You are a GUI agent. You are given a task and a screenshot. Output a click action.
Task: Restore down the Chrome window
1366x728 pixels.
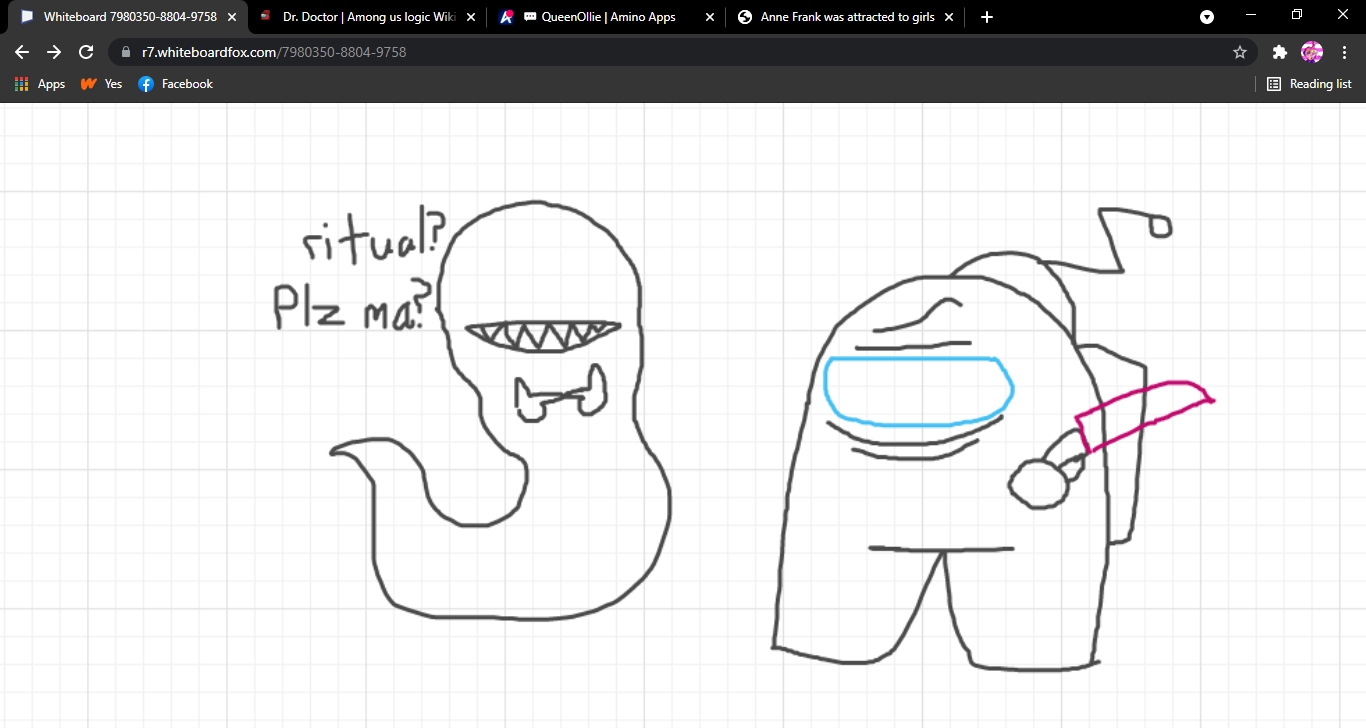click(x=1297, y=15)
